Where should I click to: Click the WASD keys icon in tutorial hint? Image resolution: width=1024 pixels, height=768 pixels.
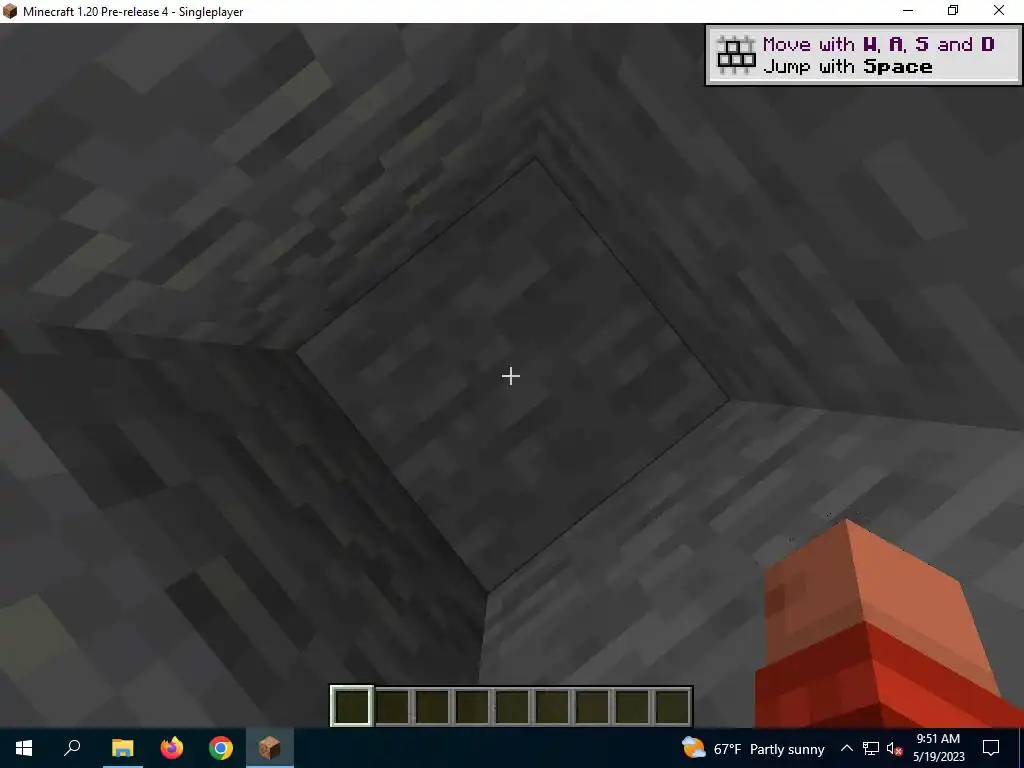pos(736,55)
